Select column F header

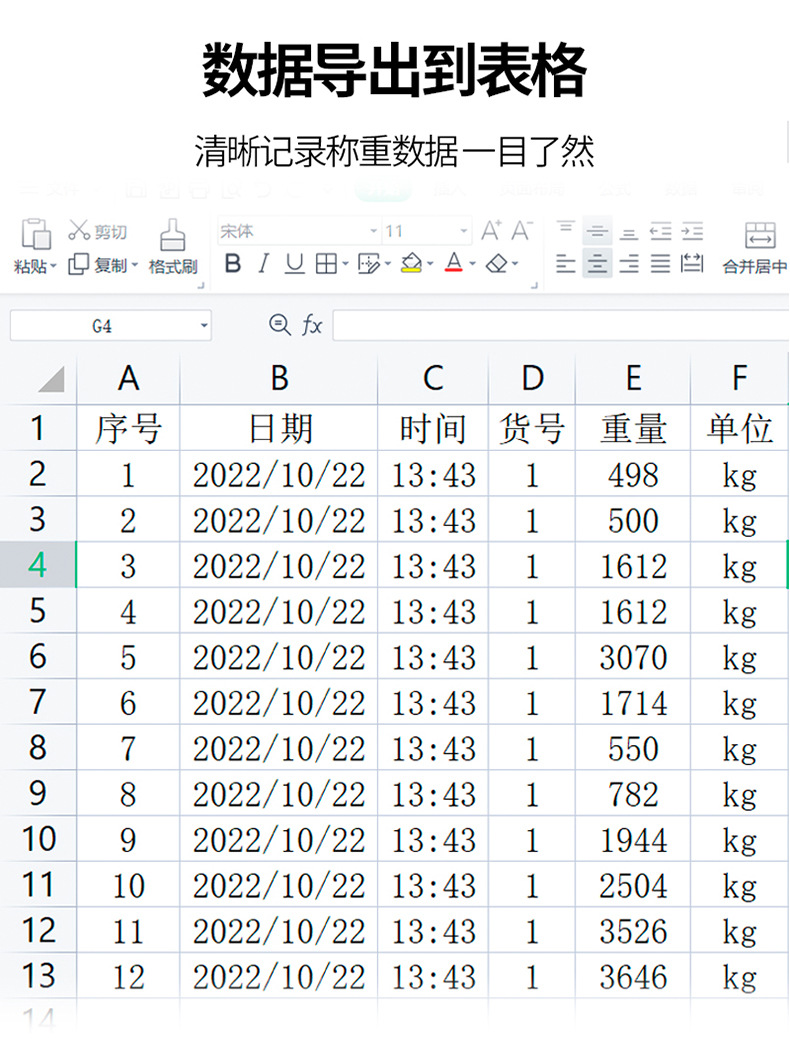[740, 378]
